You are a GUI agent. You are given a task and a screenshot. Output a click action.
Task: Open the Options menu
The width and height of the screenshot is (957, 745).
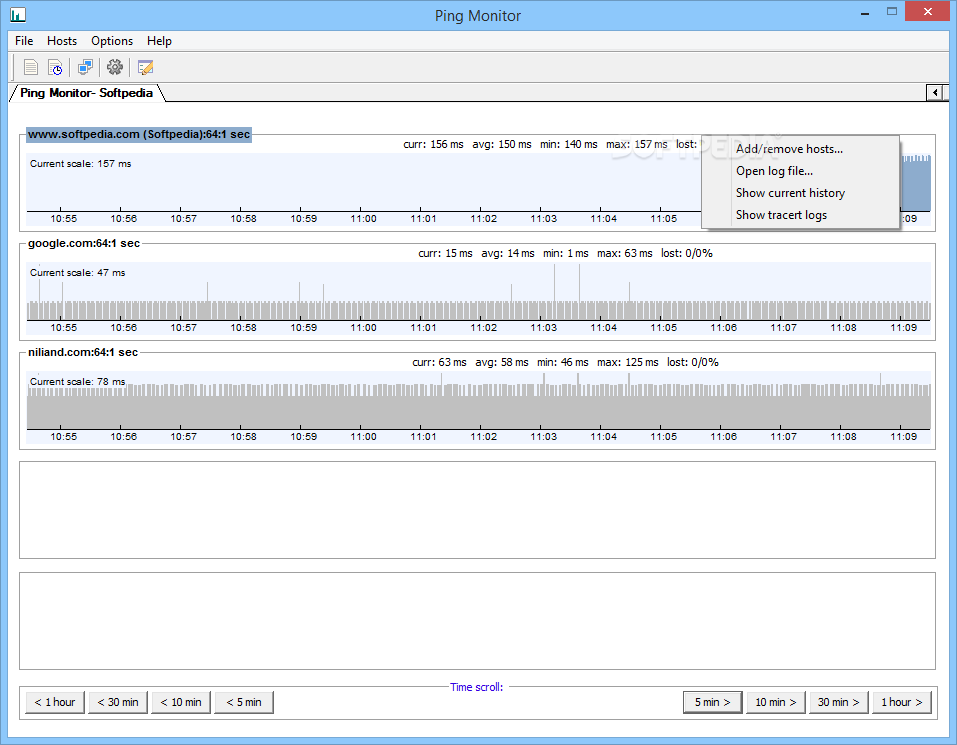pos(112,41)
